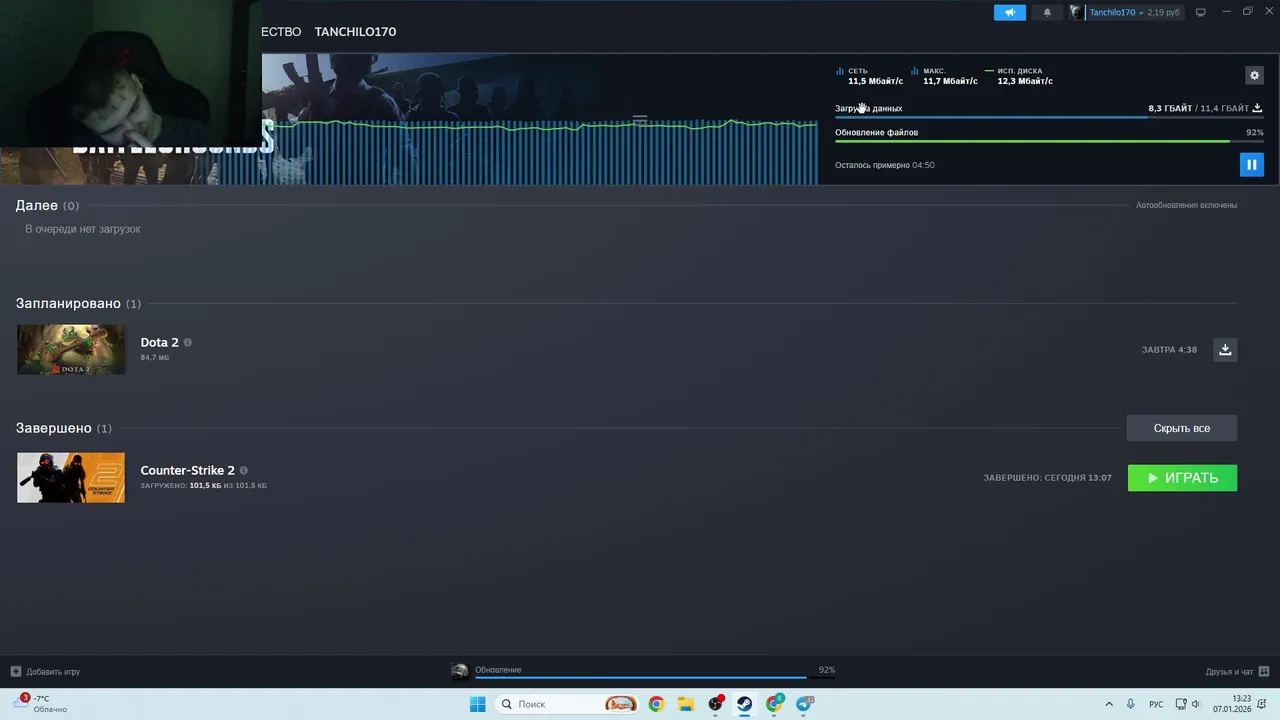Click Осталось примерно 04:50 text

click(x=885, y=165)
